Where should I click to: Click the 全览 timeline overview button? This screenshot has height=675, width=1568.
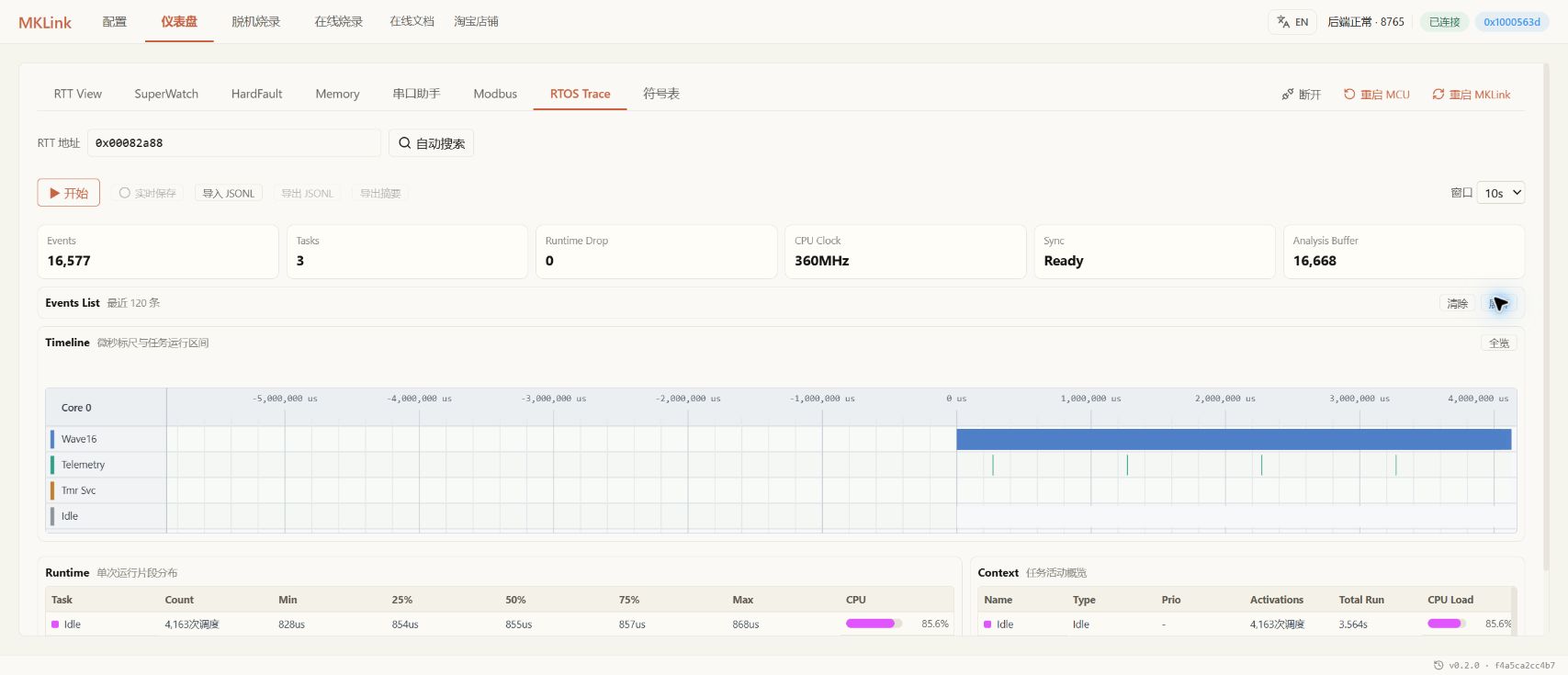1499,343
